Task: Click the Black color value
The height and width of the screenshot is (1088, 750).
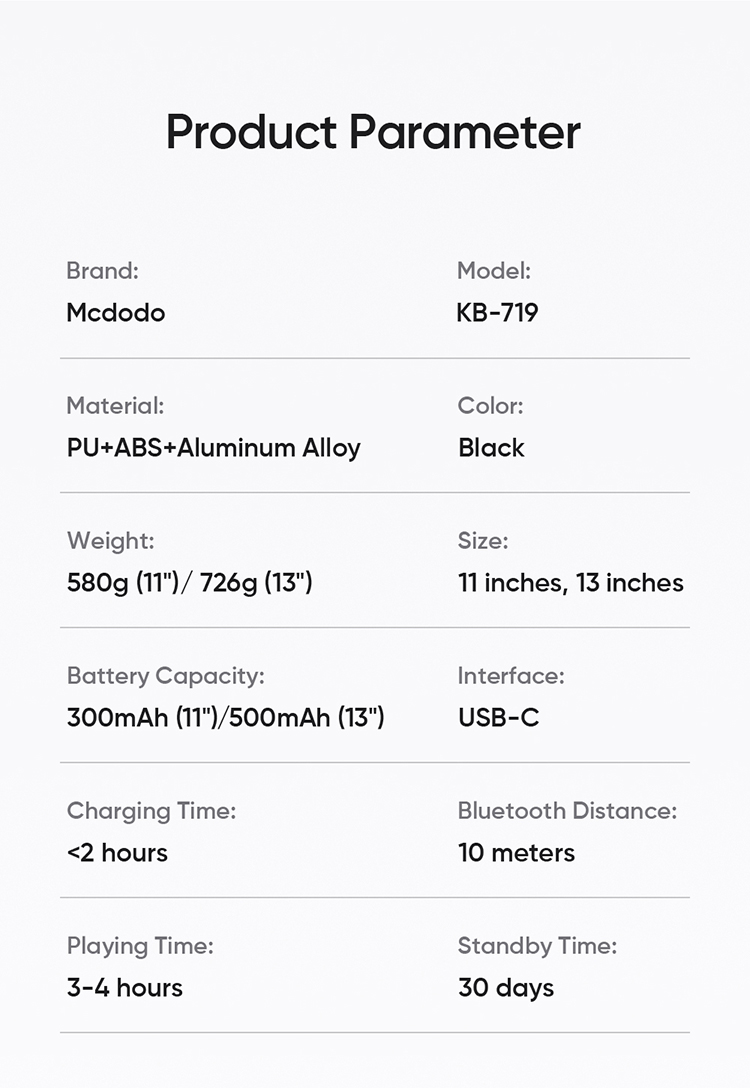Action: [x=491, y=448]
